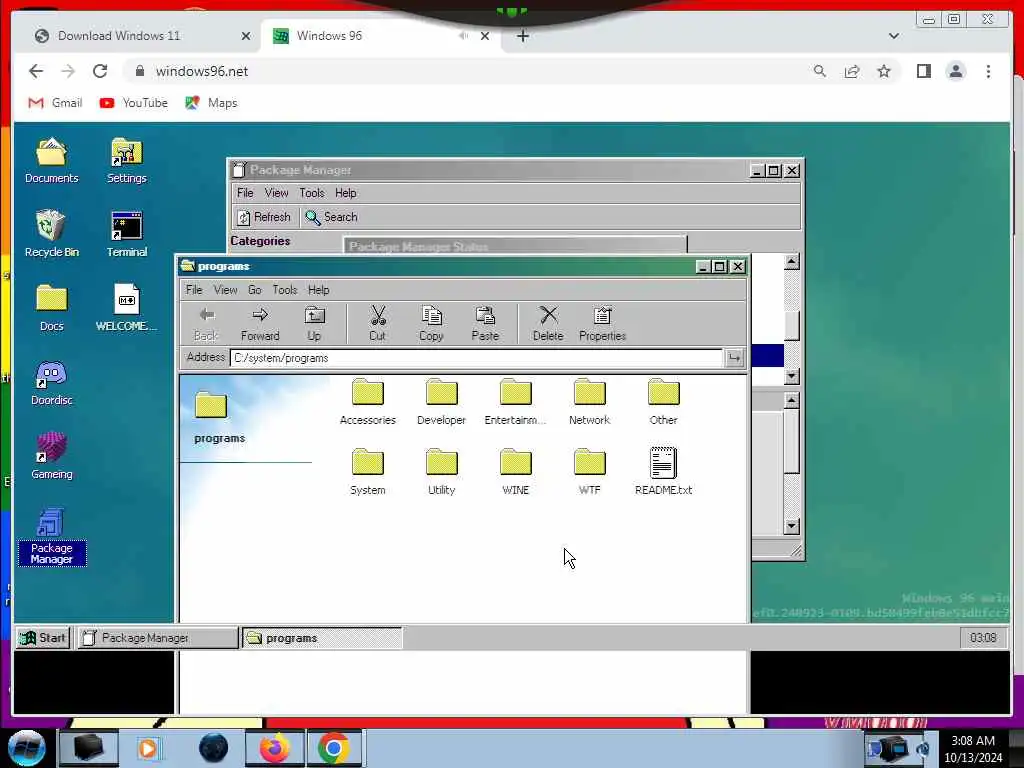The image size is (1024, 768).
Task: Open the Go menu in programs window
Action: [255, 290]
